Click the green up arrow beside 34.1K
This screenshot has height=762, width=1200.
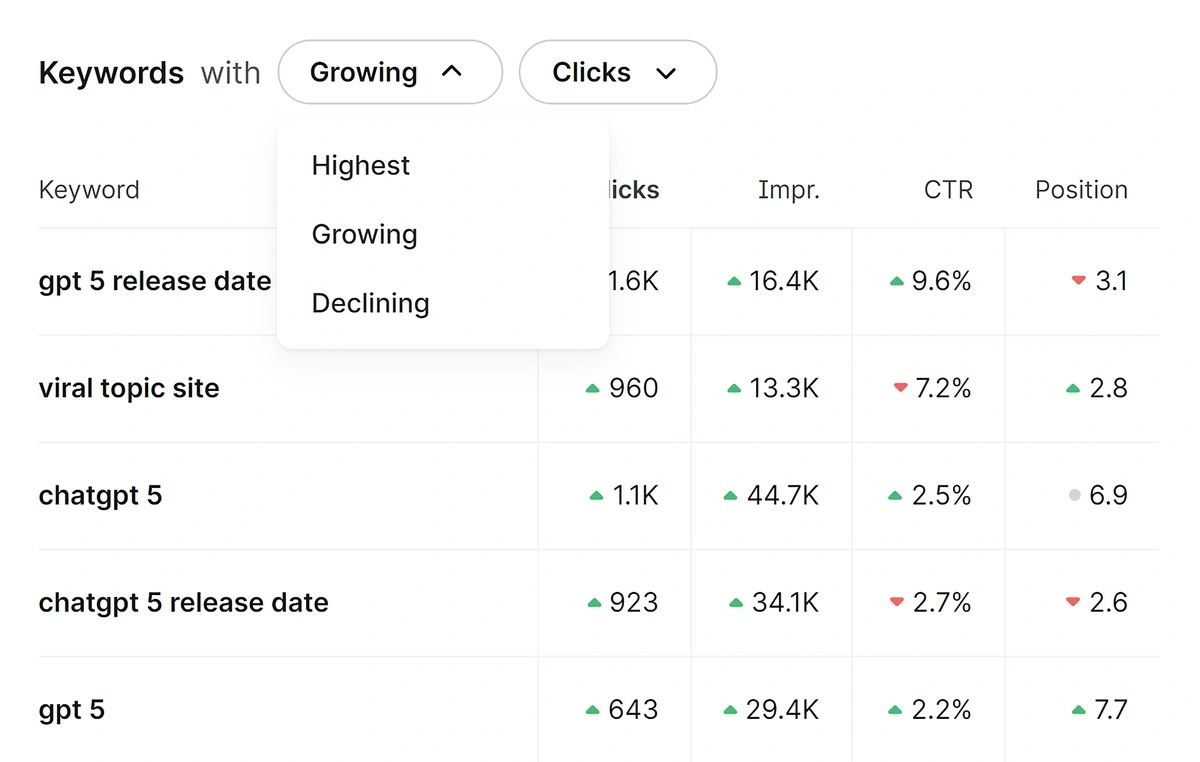tap(736, 603)
